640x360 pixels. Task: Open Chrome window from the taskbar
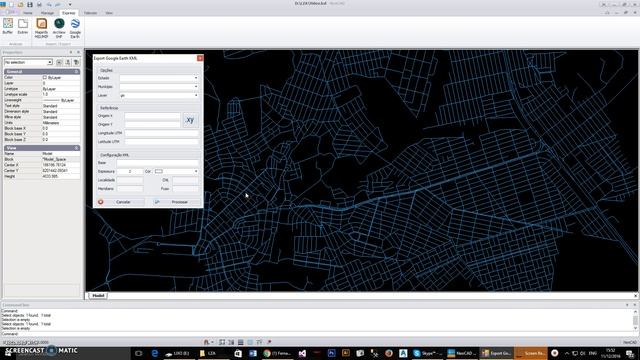(x=278, y=353)
